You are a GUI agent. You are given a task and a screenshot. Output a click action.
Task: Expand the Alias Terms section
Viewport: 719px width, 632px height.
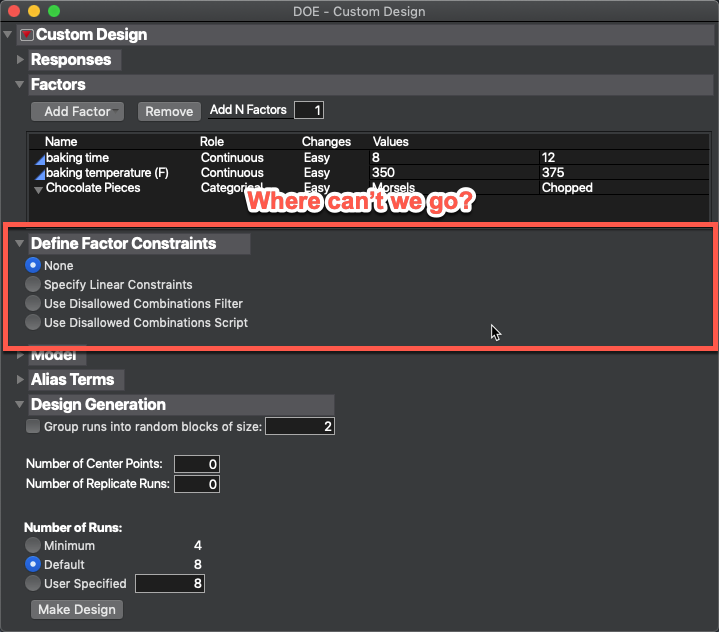pos(20,379)
